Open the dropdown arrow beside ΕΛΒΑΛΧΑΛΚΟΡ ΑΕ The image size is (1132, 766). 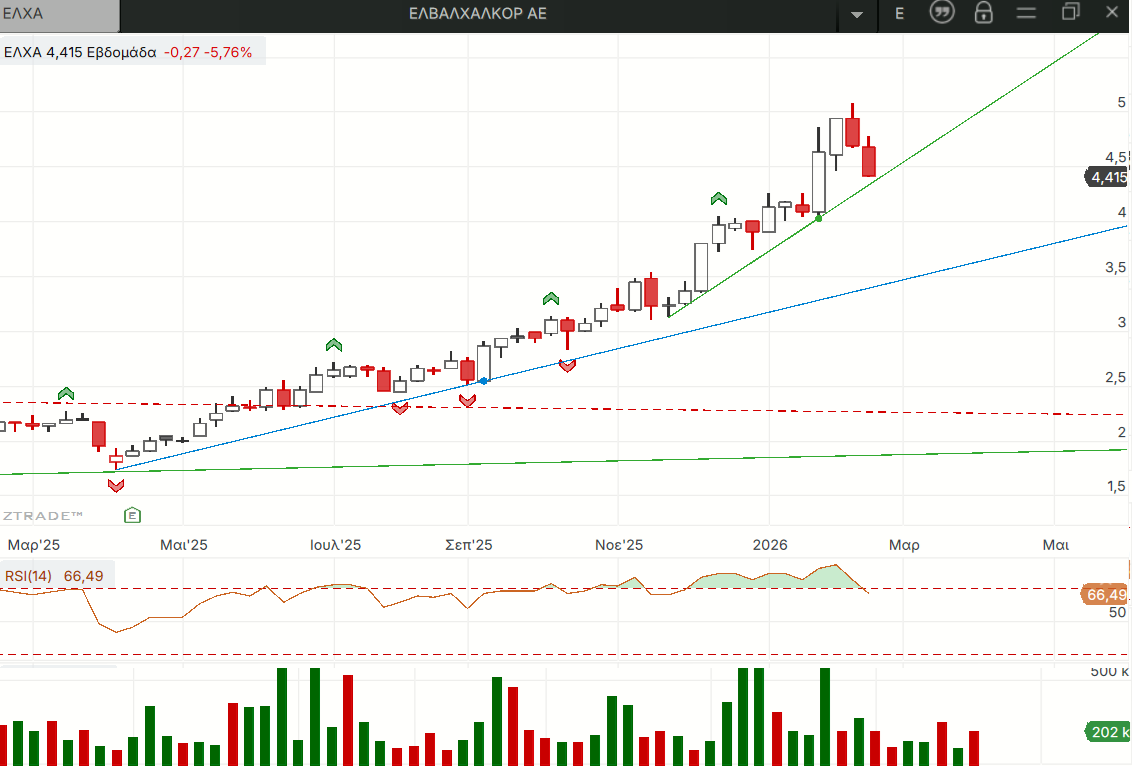[x=857, y=14]
